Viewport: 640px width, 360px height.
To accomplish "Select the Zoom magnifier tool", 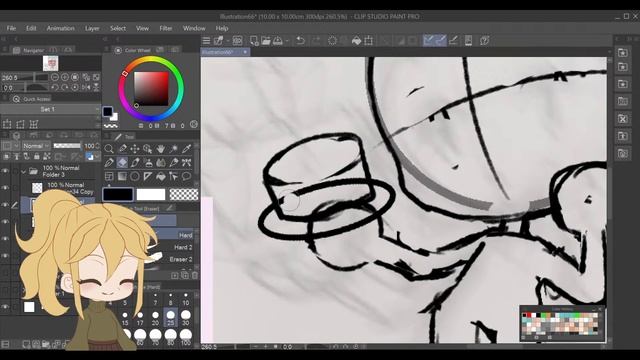I will point(109,149).
